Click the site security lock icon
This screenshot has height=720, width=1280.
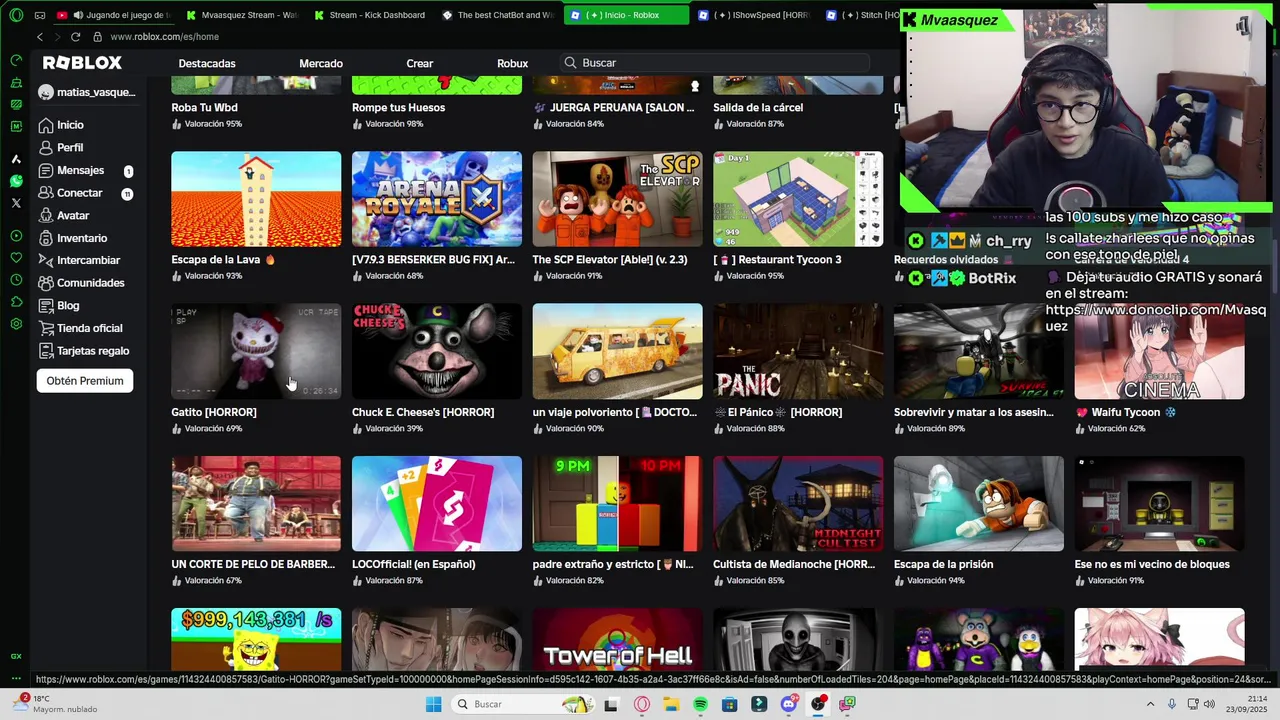[97, 37]
